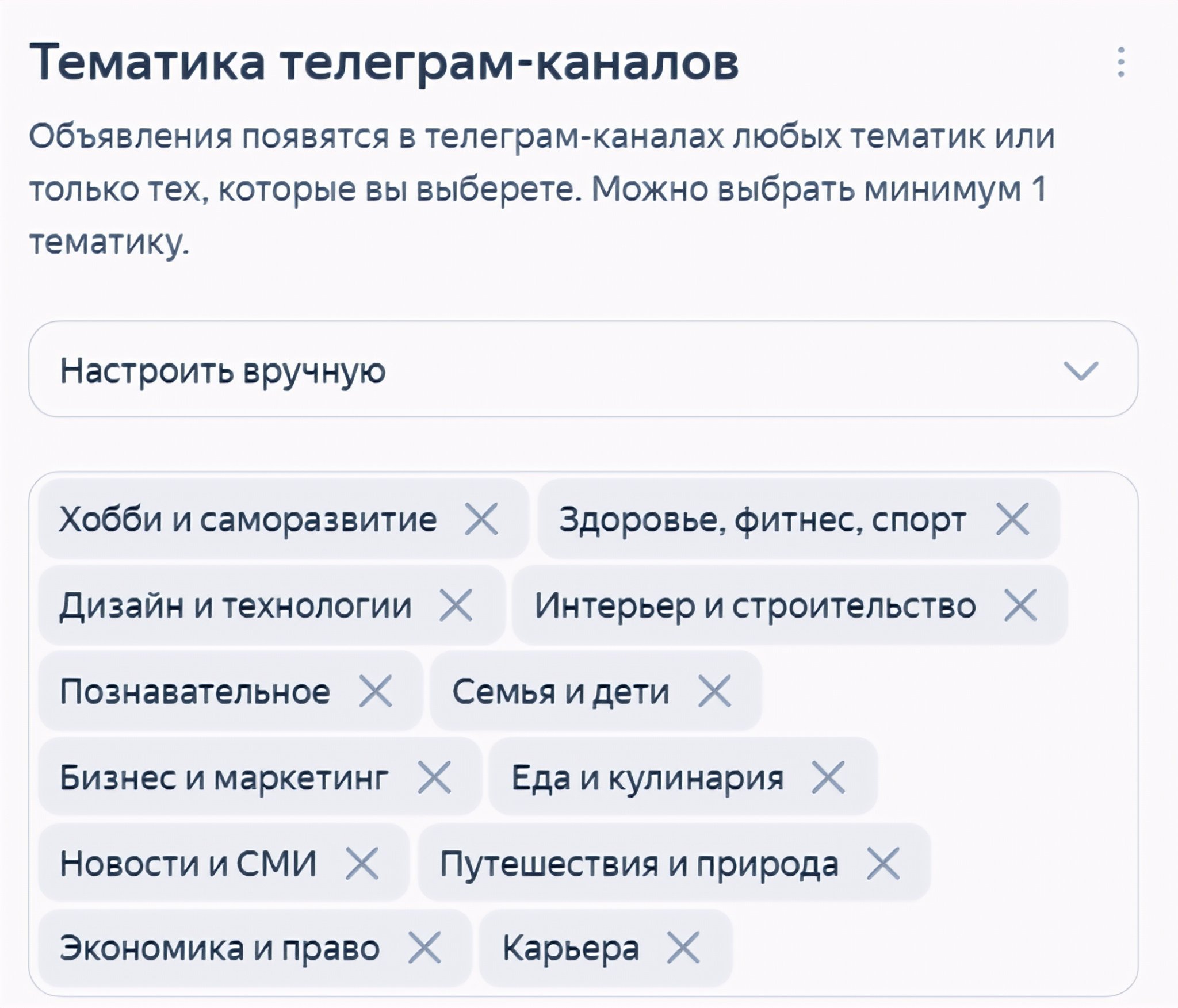Screen dimensions: 1178x1008
Task: Expand the Настроить вручную dropdown chevron
Action: pyautogui.click(x=1081, y=370)
